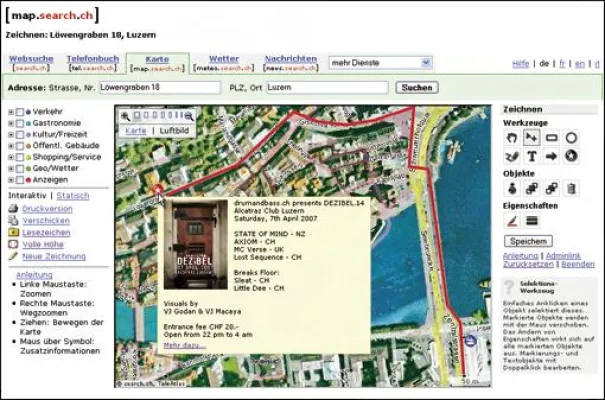605x400 pixels.
Task: Click the PLZ, Ort input field
Action: (x=327, y=88)
